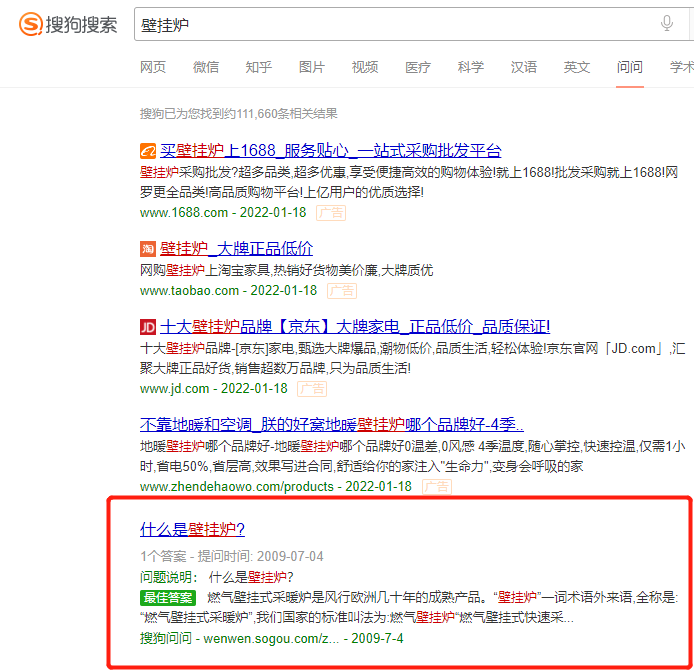Click the JD red favicon icon

tap(148, 327)
